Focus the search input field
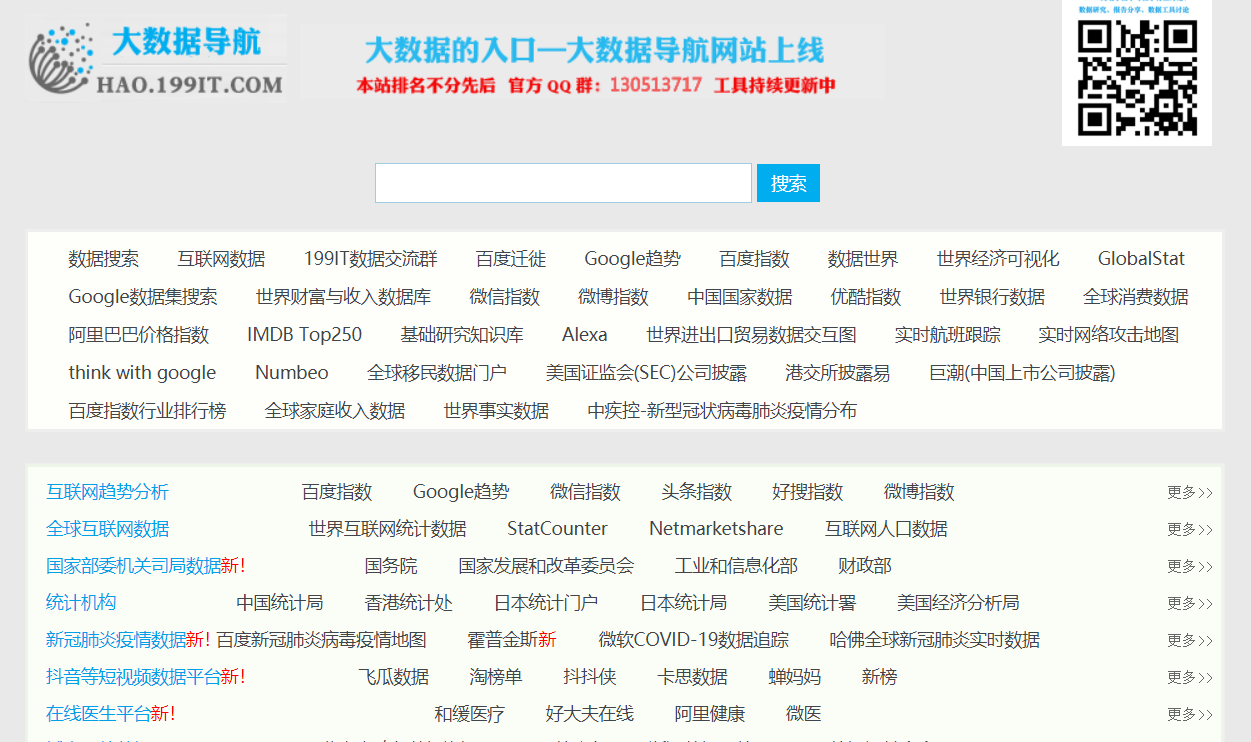Image resolution: width=1251 pixels, height=742 pixels. (563, 183)
